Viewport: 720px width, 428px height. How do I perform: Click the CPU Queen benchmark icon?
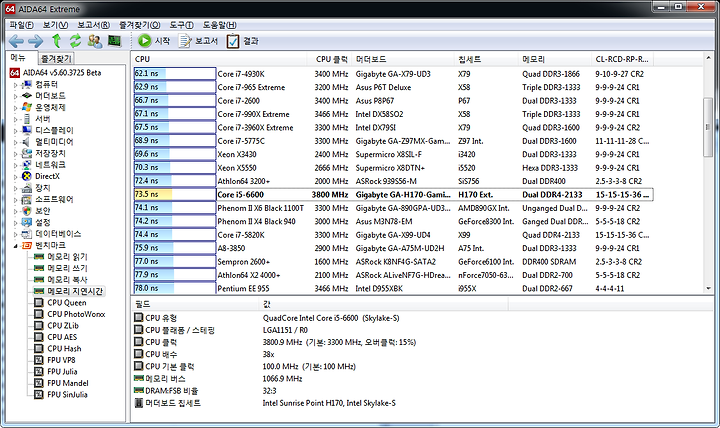[39, 303]
